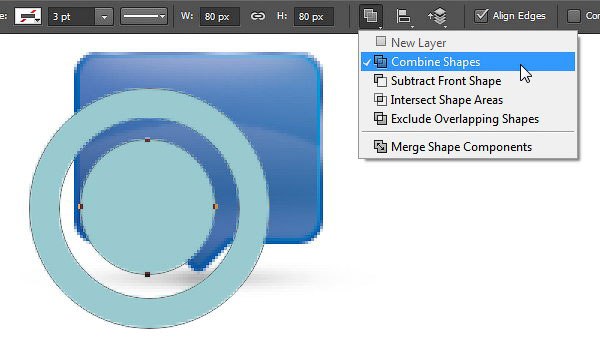Open the Path alignment icon
The width and height of the screenshot is (600, 362).
pos(403,16)
